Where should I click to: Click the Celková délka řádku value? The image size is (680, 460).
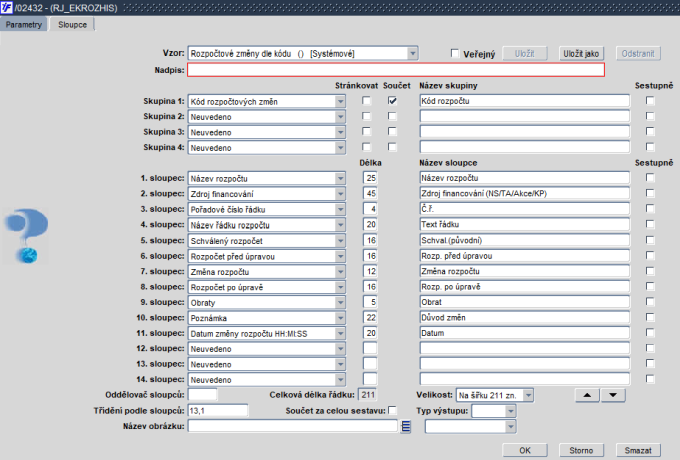(x=368, y=395)
